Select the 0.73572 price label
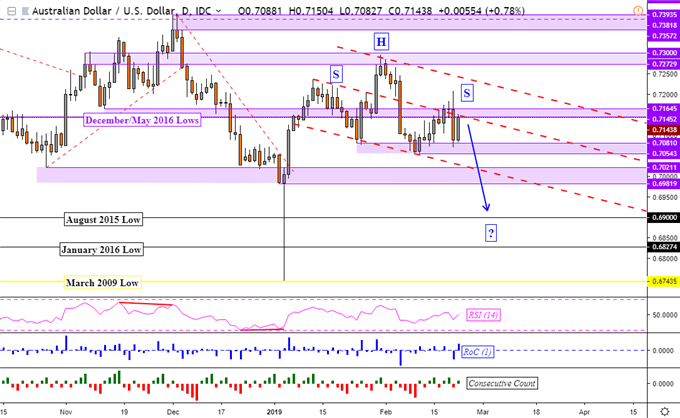The width and height of the screenshot is (680, 418). tap(663, 36)
